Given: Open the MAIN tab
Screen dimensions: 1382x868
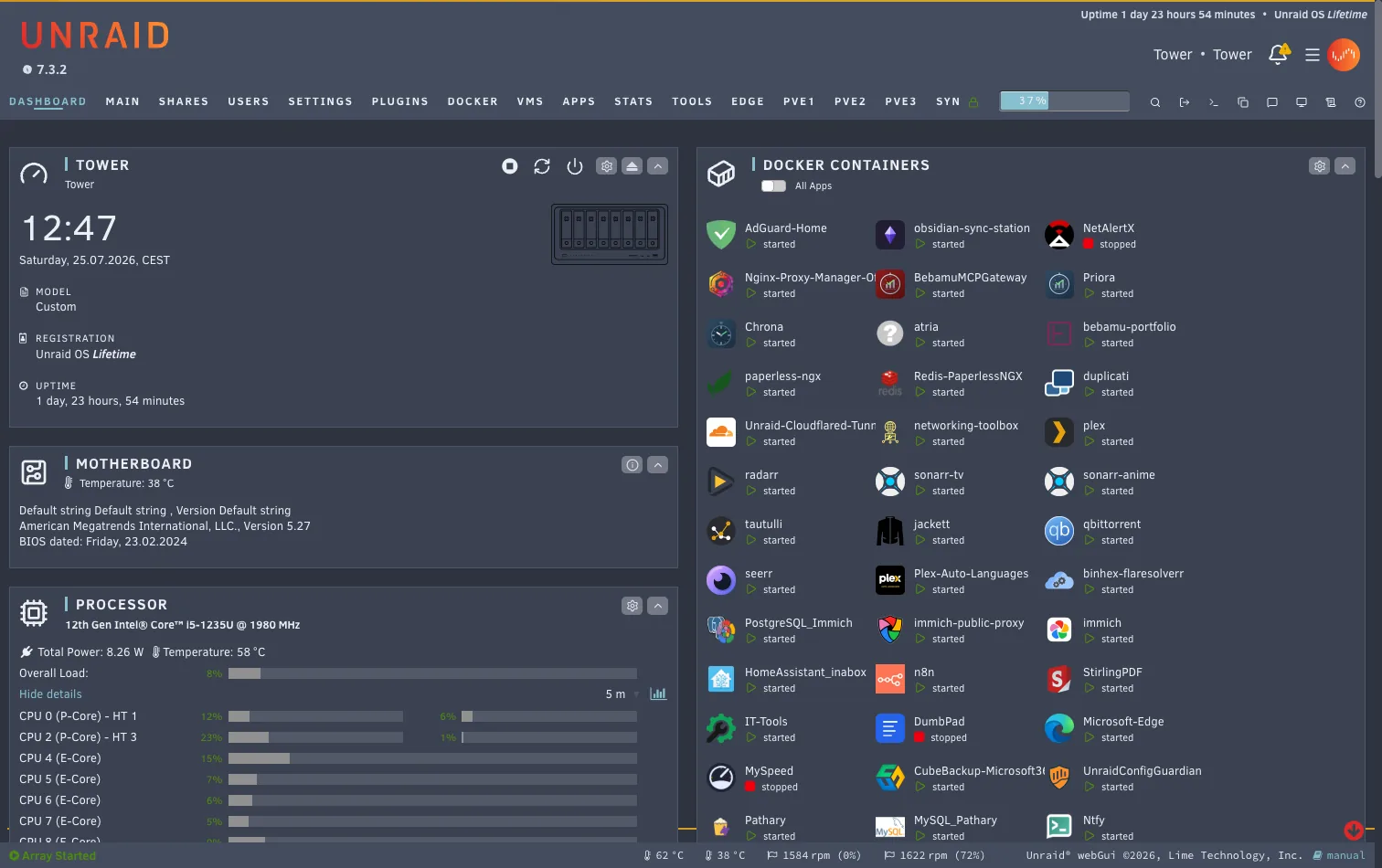Looking at the screenshot, I should (122, 101).
